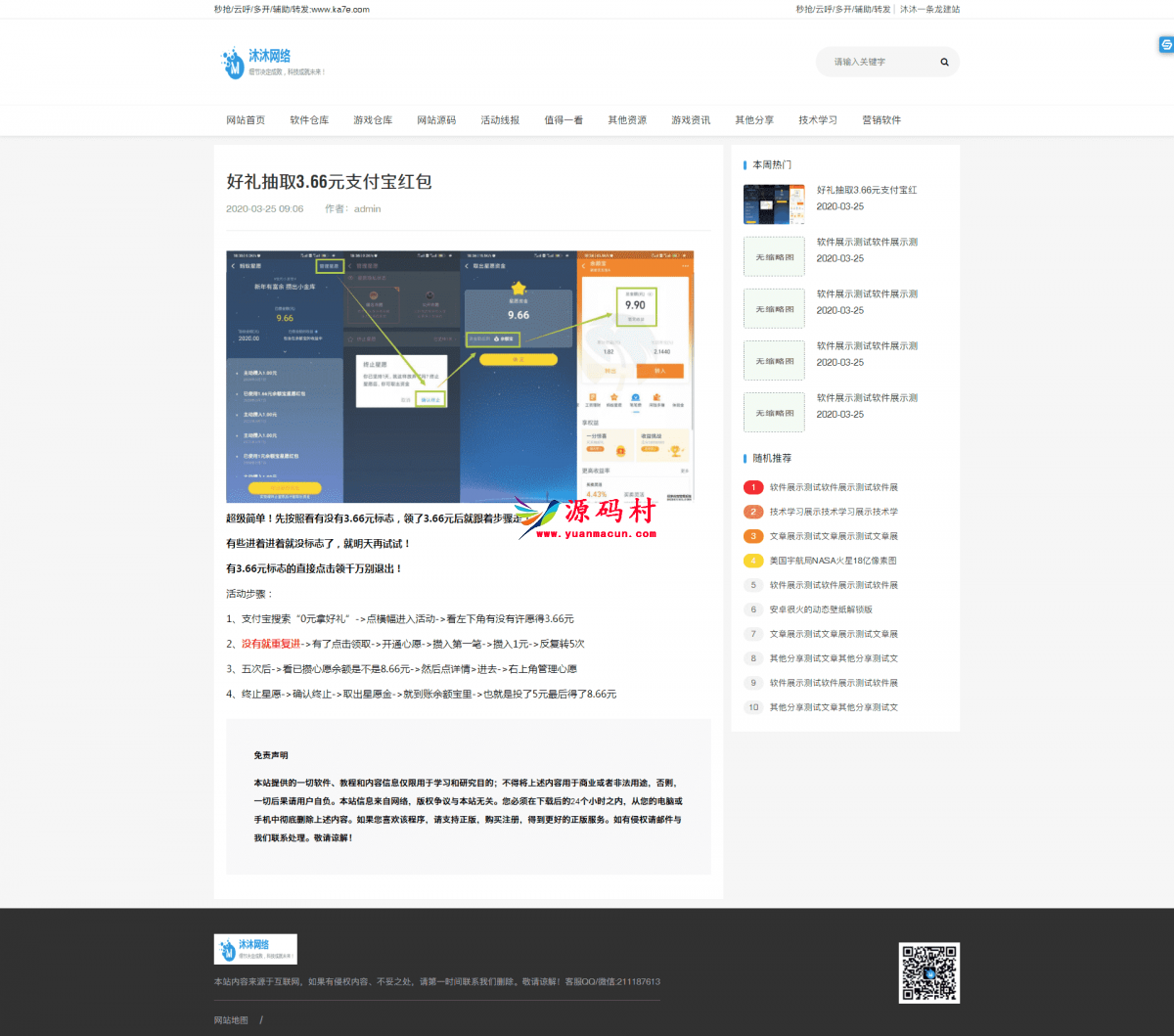The height and width of the screenshot is (1036, 1174).
Task: Open 好礼抽取3.66元支付宝红 in weekly hot list
Action: point(867,190)
